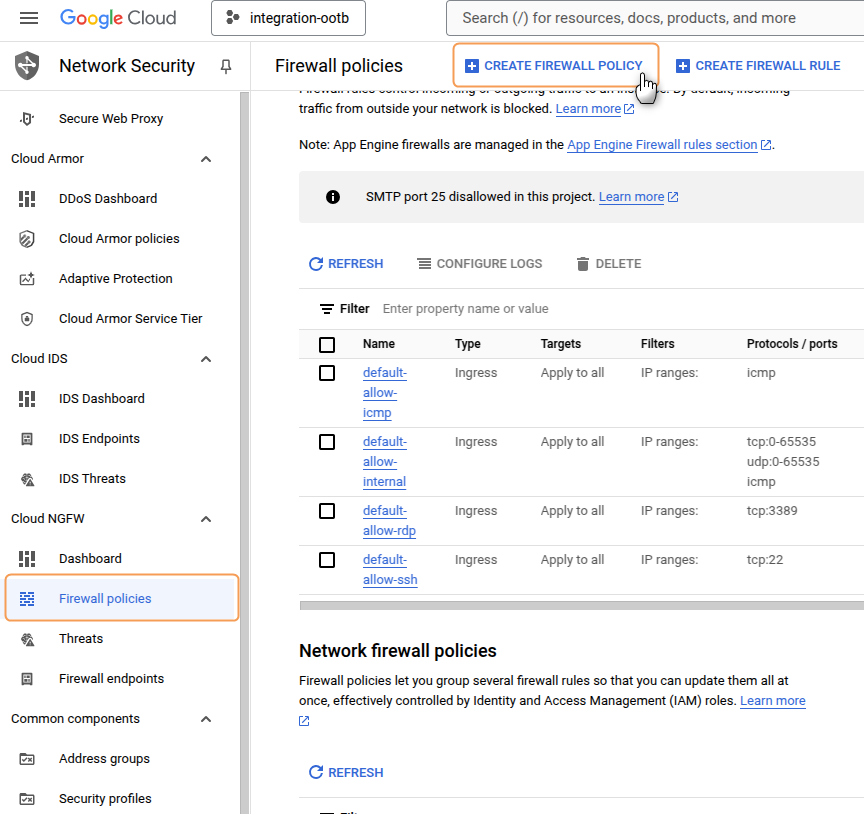Collapse the Cloud IDS section chevron
Viewport: 864px width, 814px height.
pyautogui.click(x=206, y=359)
